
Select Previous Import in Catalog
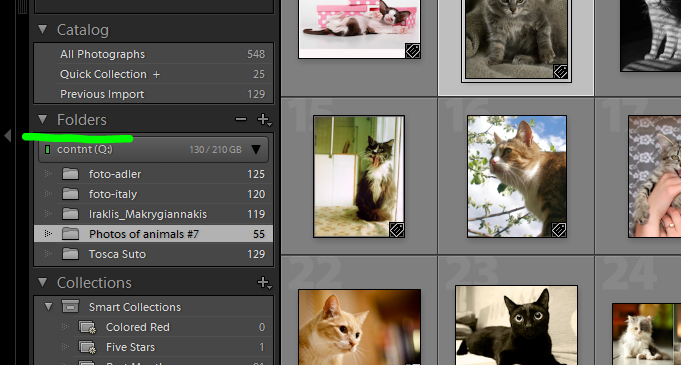pyautogui.click(x=153, y=94)
